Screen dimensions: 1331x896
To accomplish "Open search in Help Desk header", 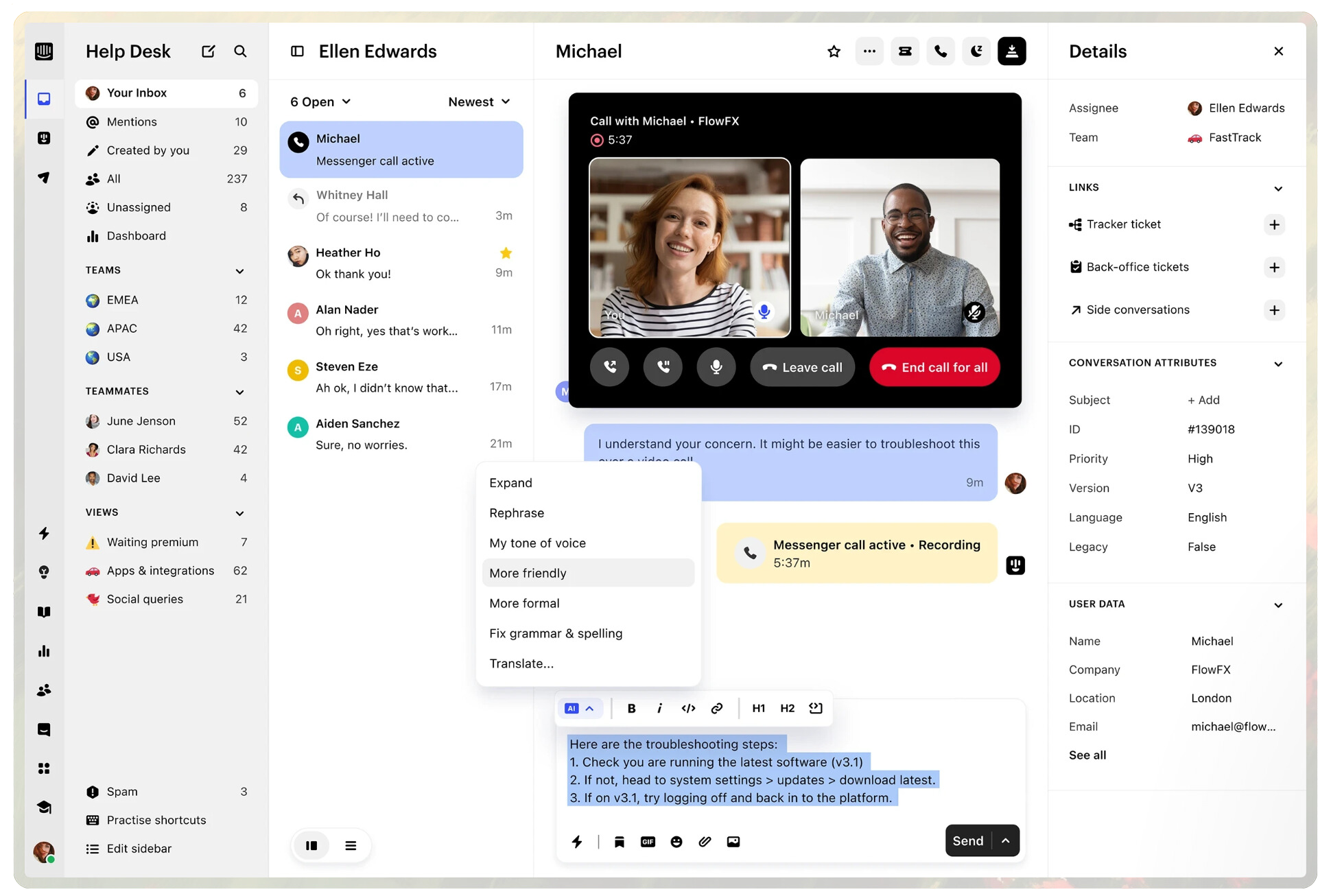I will [240, 51].
